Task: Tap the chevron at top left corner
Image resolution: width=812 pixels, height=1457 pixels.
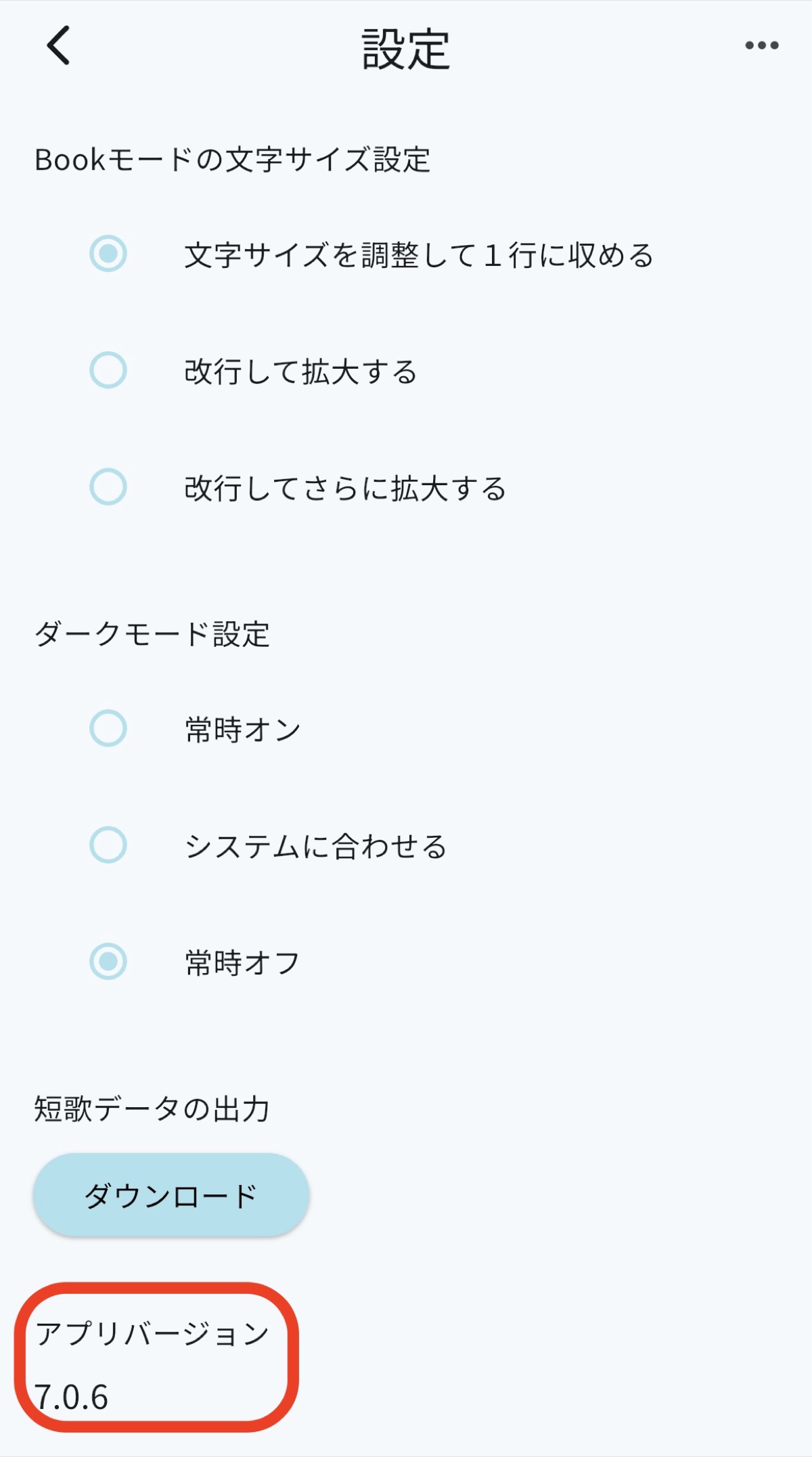Action: (x=58, y=46)
